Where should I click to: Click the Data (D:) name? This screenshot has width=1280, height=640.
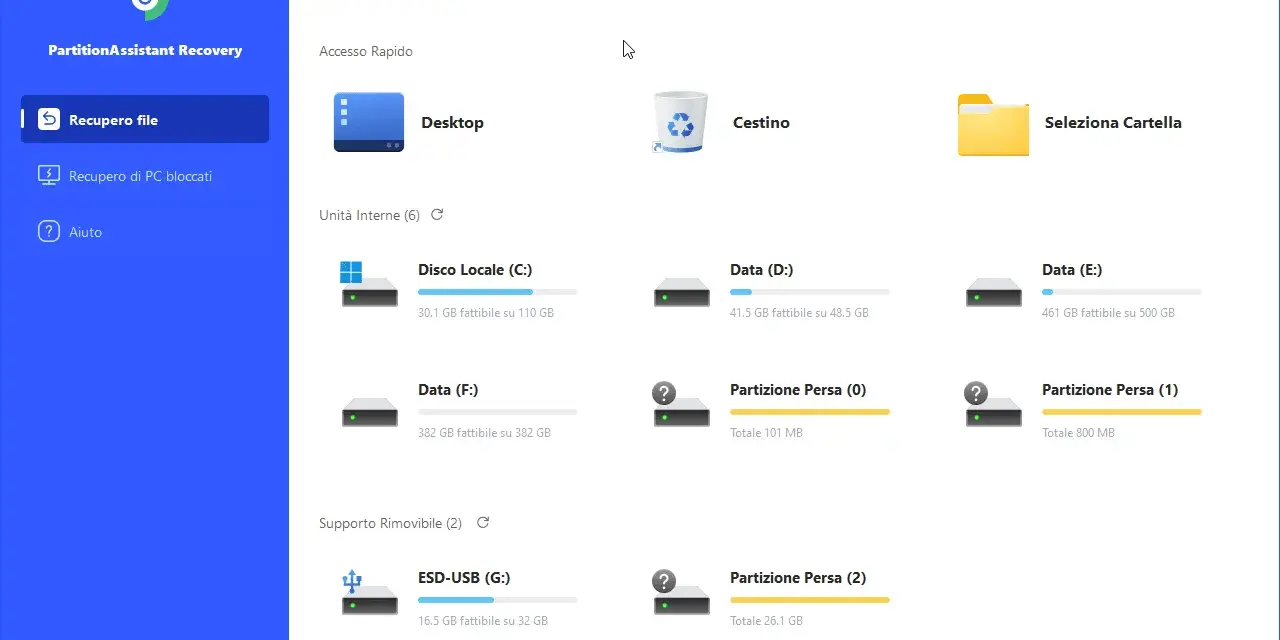(x=761, y=270)
